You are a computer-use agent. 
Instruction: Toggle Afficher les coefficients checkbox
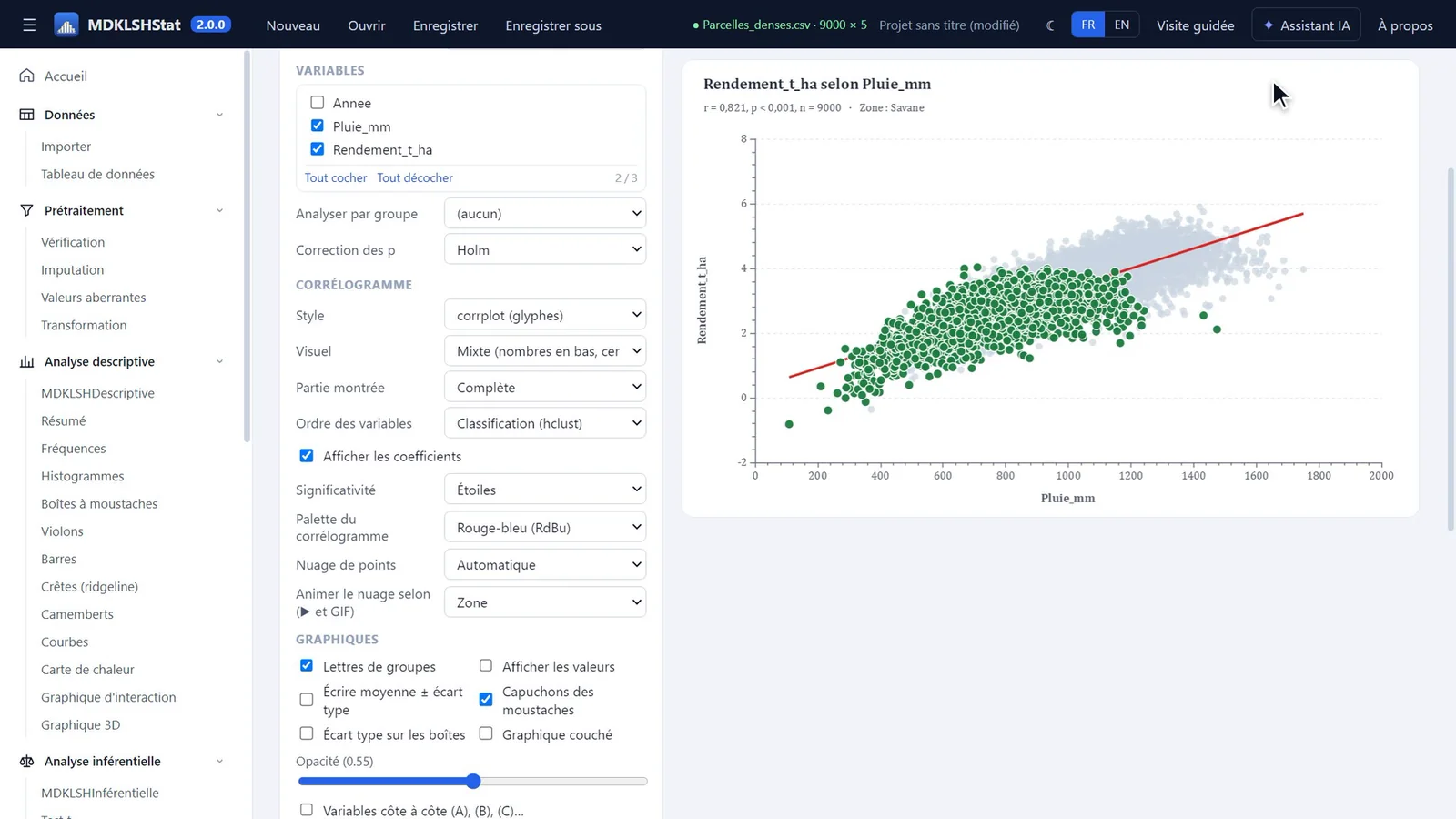(307, 456)
